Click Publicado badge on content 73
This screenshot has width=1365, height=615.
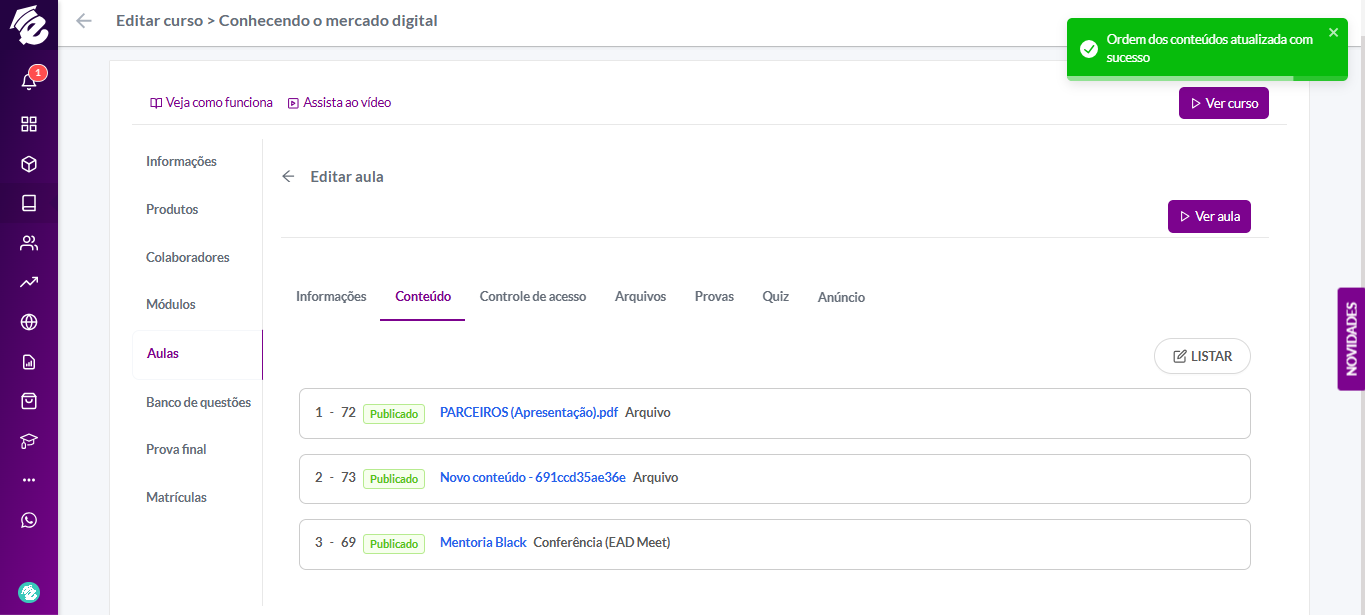pyautogui.click(x=394, y=479)
